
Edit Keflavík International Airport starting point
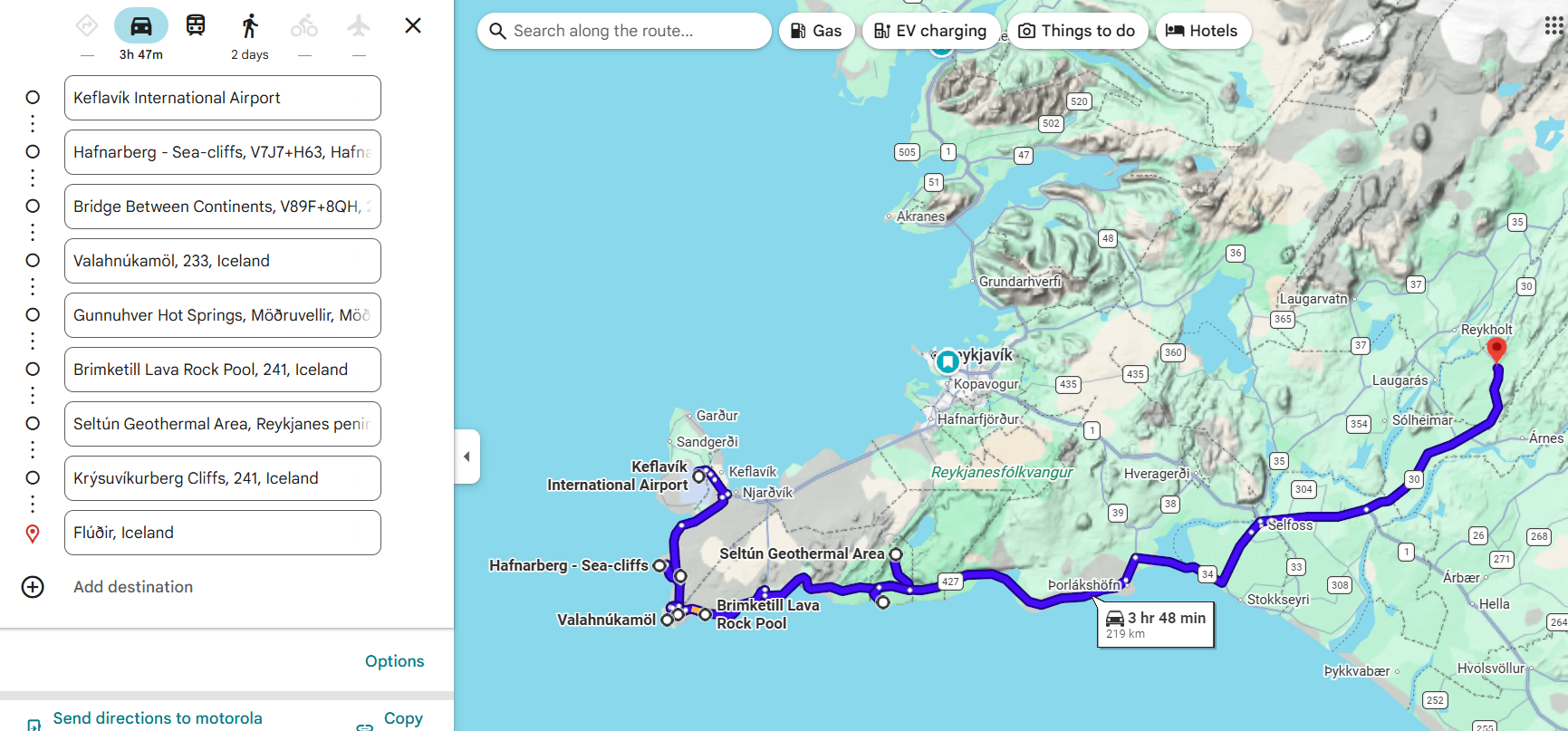[x=223, y=98]
